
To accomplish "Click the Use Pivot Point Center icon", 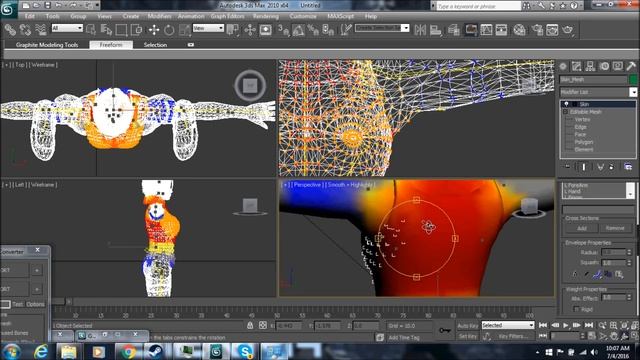I will (x=233, y=30).
